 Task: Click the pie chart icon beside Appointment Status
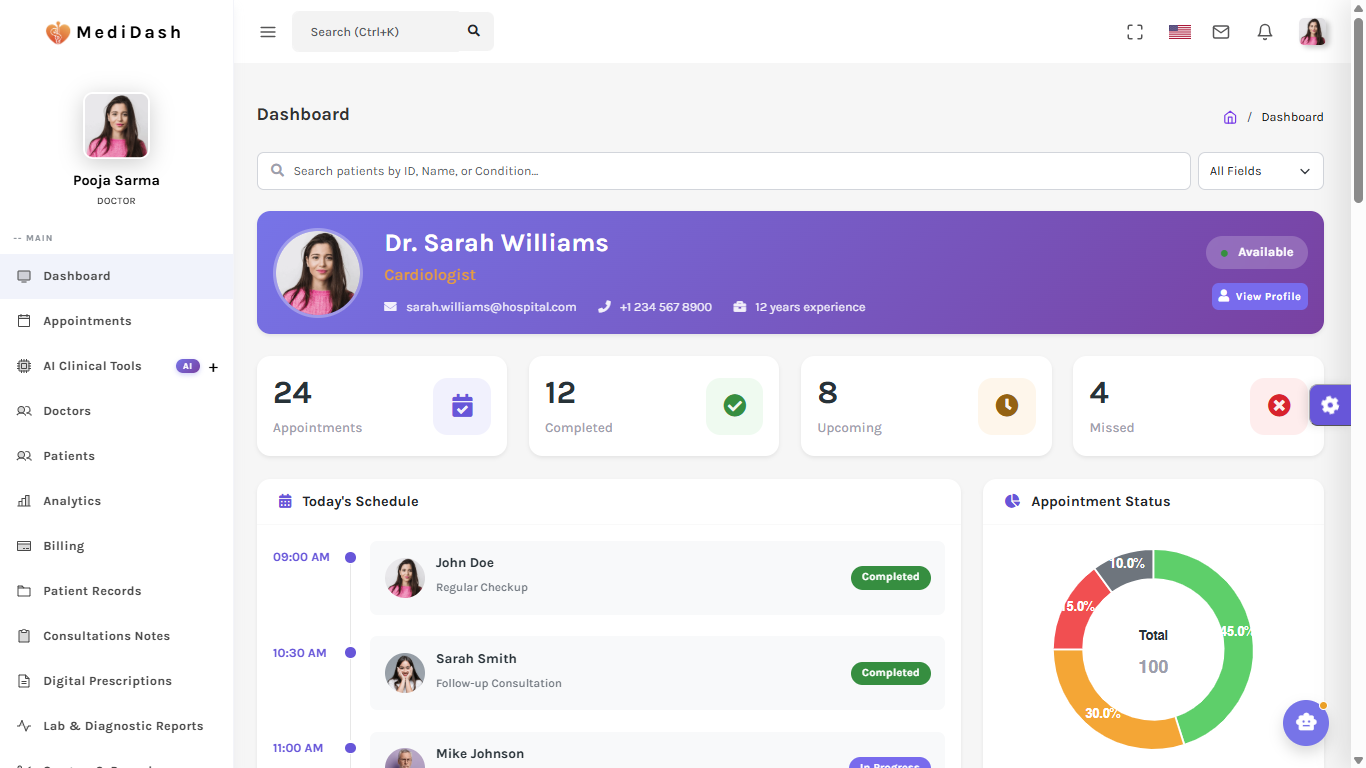[1013, 501]
